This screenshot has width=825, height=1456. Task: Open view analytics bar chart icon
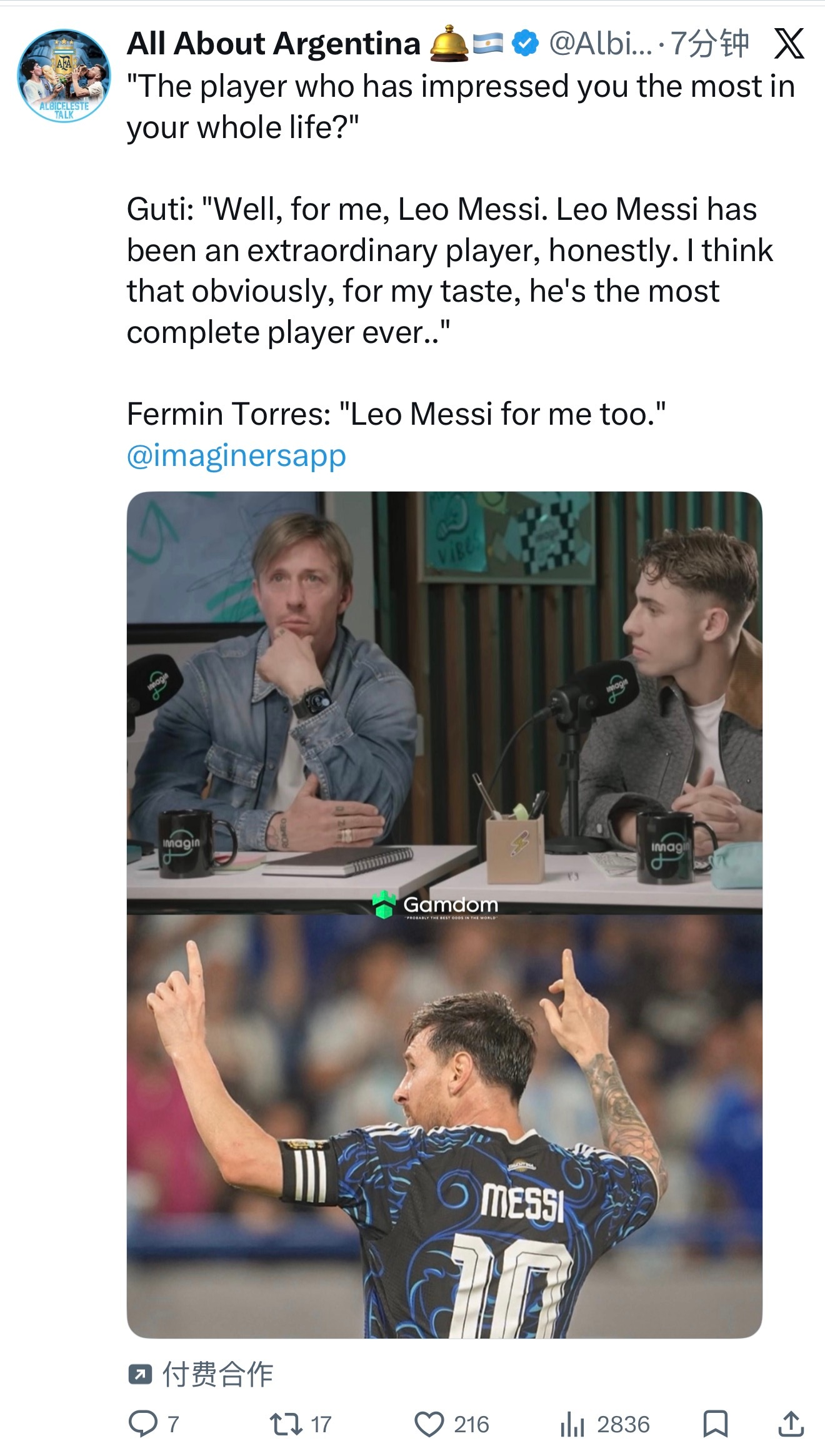tap(572, 1424)
